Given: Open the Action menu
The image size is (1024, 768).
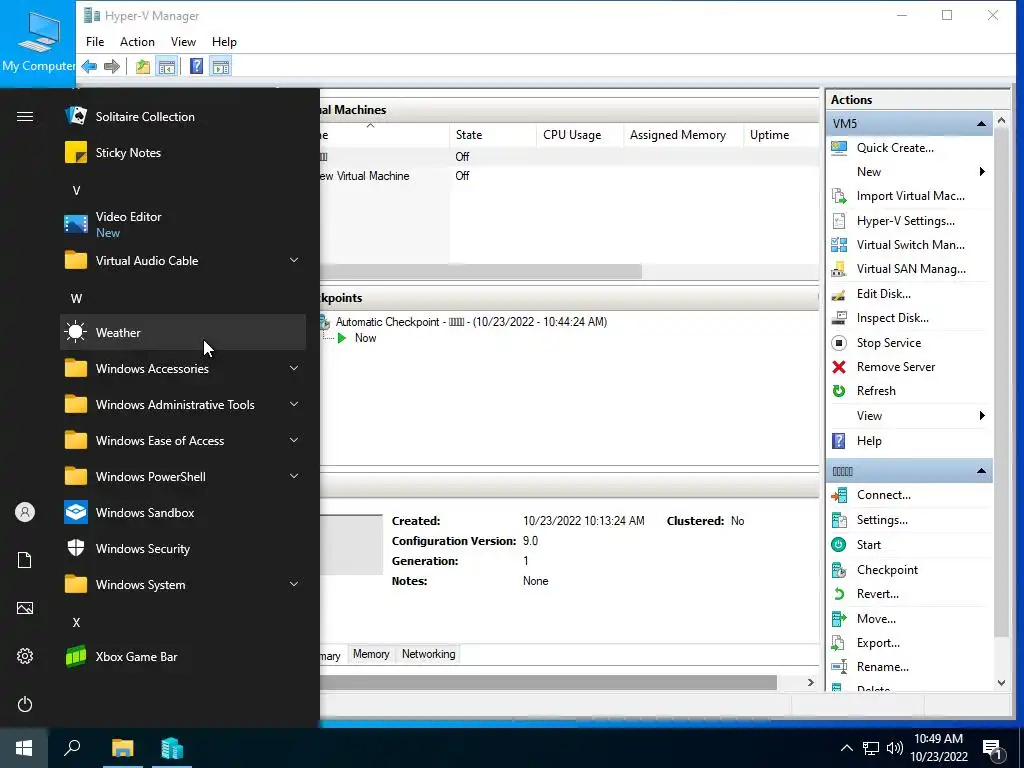Looking at the screenshot, I should coord(137,42).
